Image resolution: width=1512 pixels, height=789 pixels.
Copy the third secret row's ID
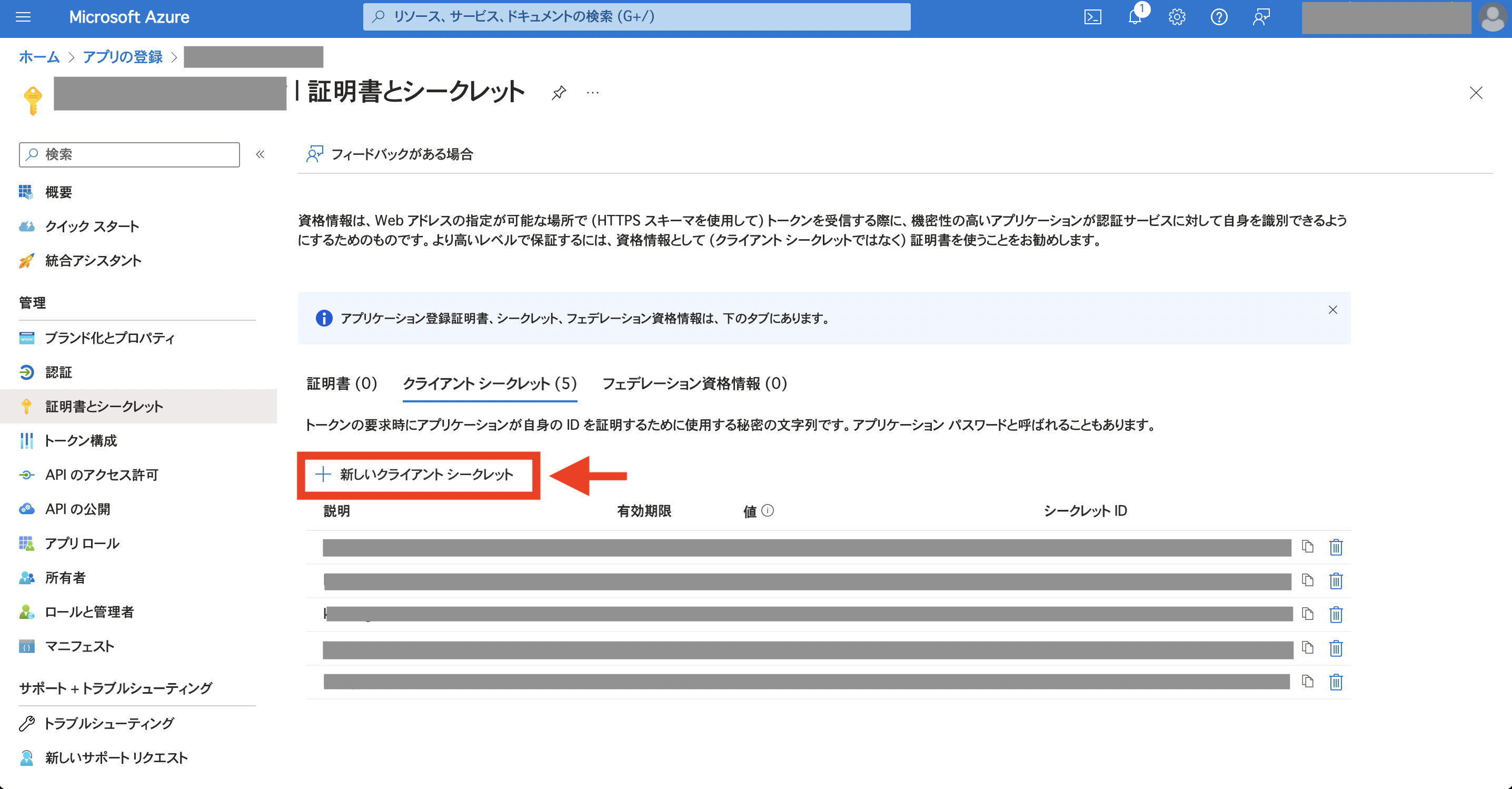(x=1308, y=614)
